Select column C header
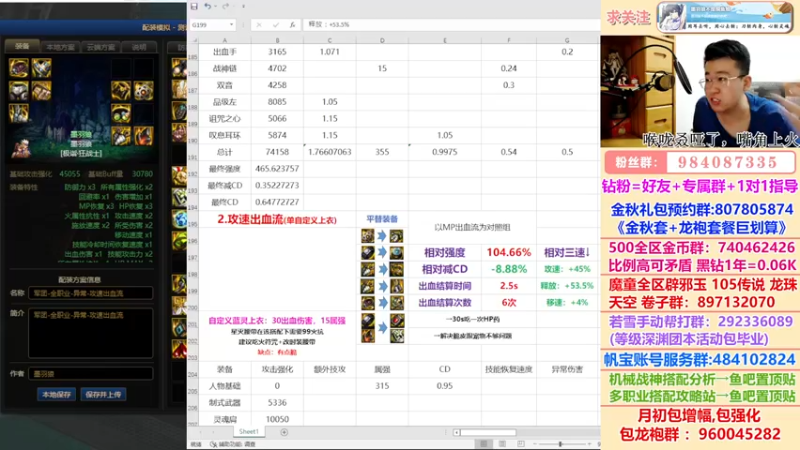Image resolution: width=800 pixels, height=450 pixels. (330, 40)
